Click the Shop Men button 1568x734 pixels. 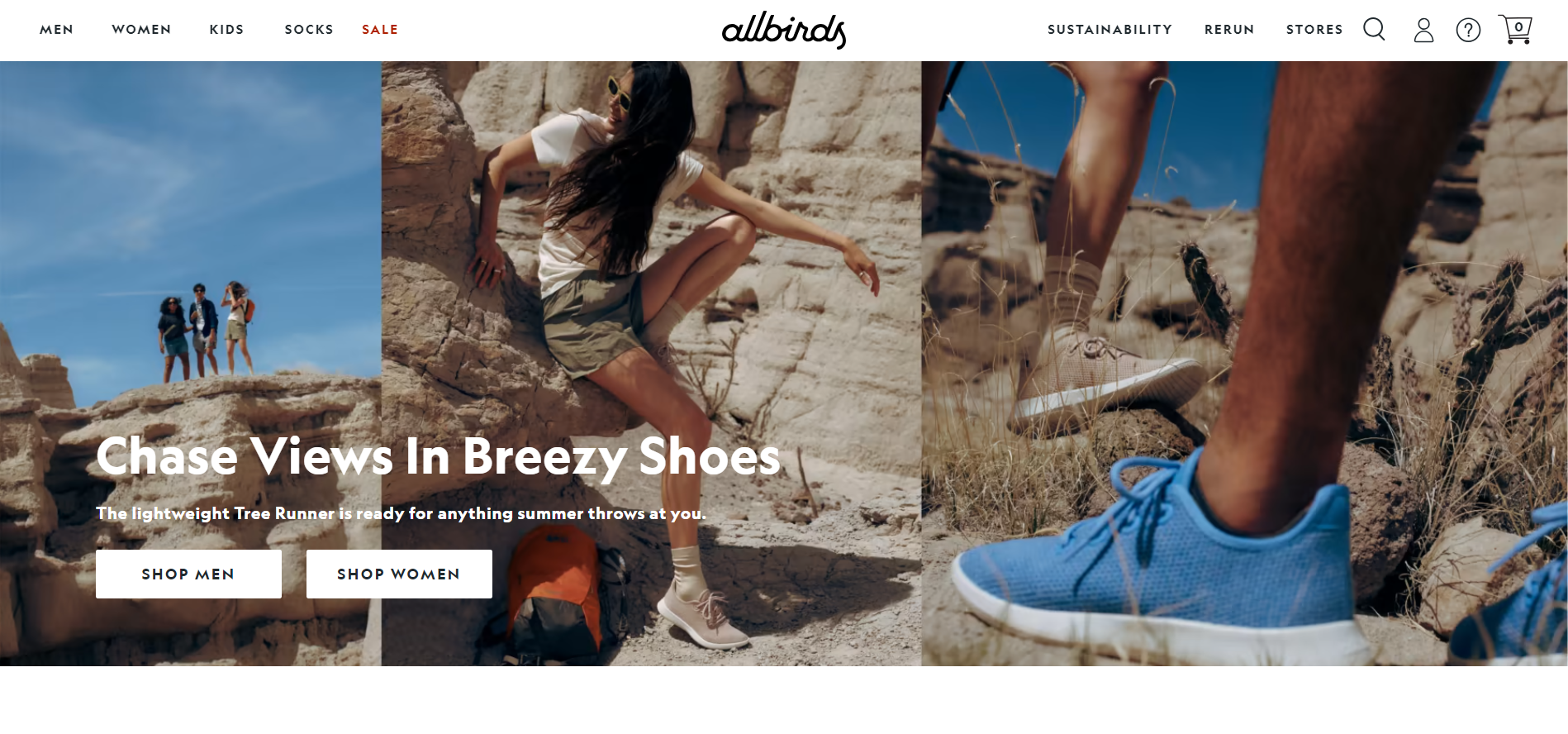(x=188, y=574)
